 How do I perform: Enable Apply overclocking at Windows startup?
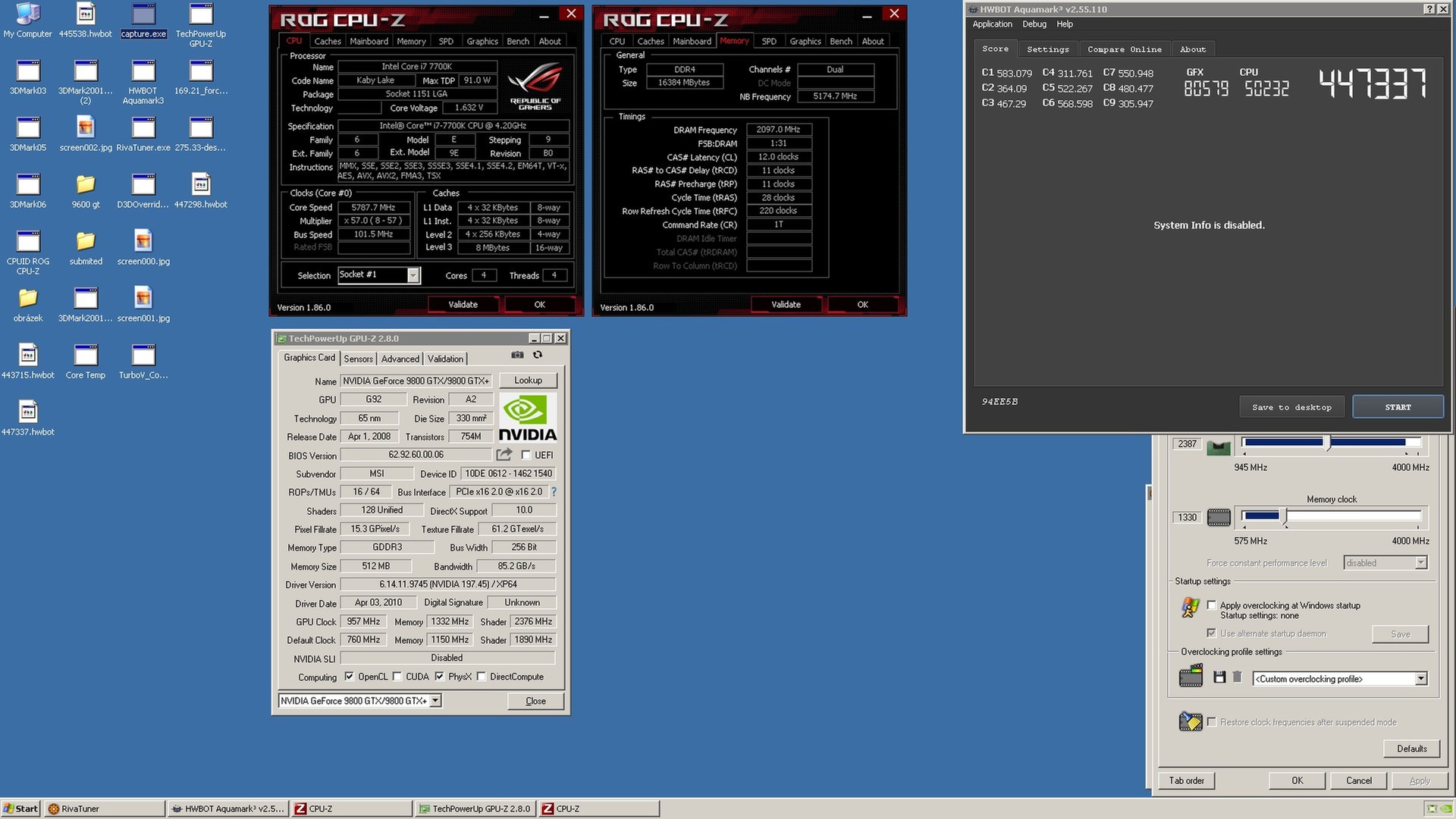[x=1212, y=605]
